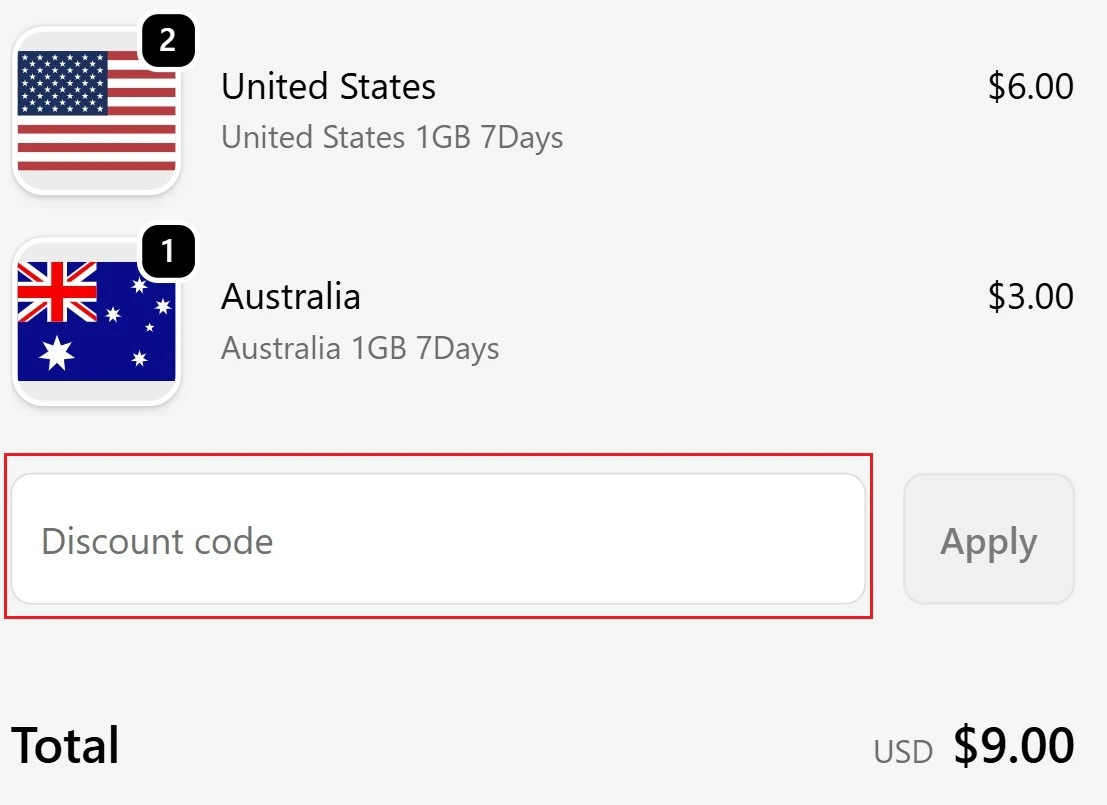
Task: Click the USD currency label
Action: pyautogui.click(x=902, y=752)
